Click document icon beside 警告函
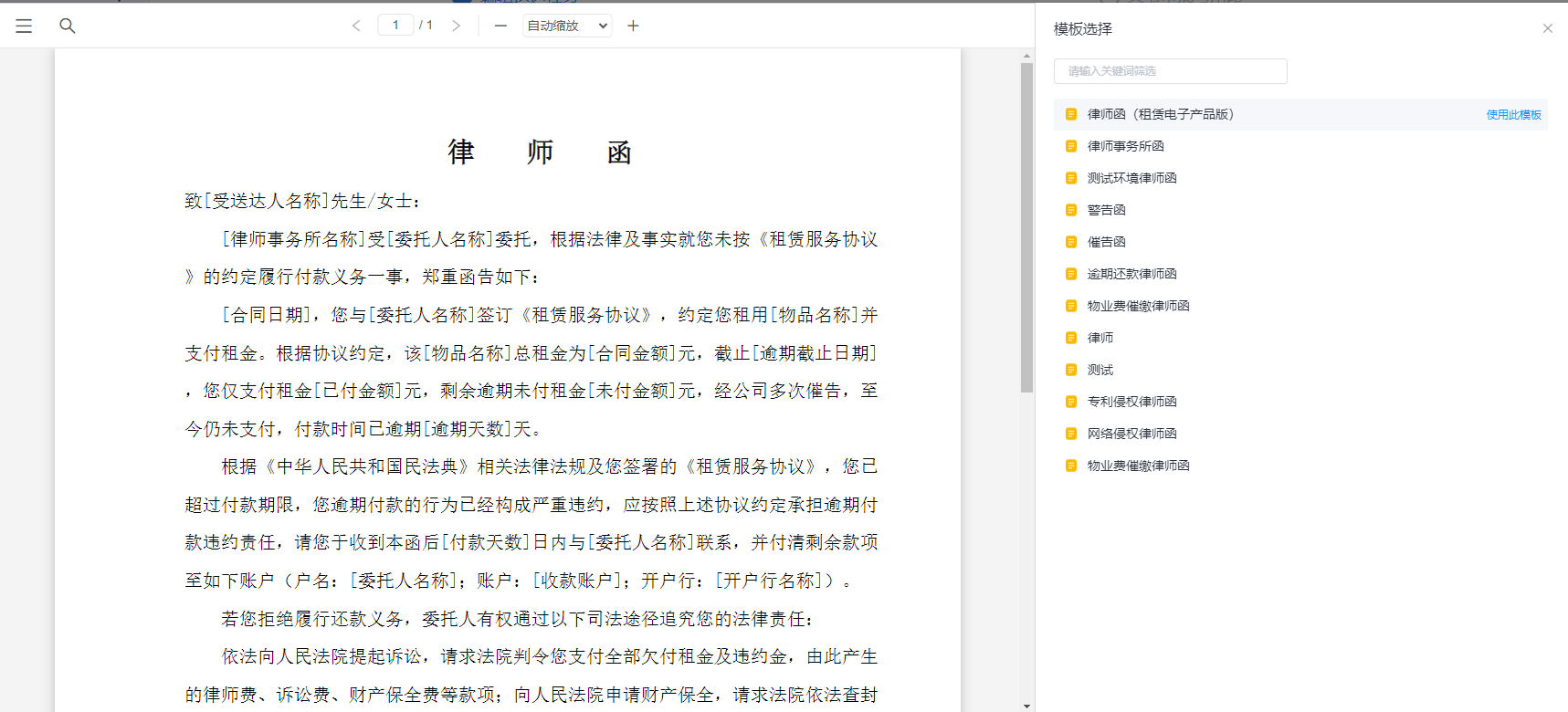This screenshot has width=1568, height=712. point(1071,210)
